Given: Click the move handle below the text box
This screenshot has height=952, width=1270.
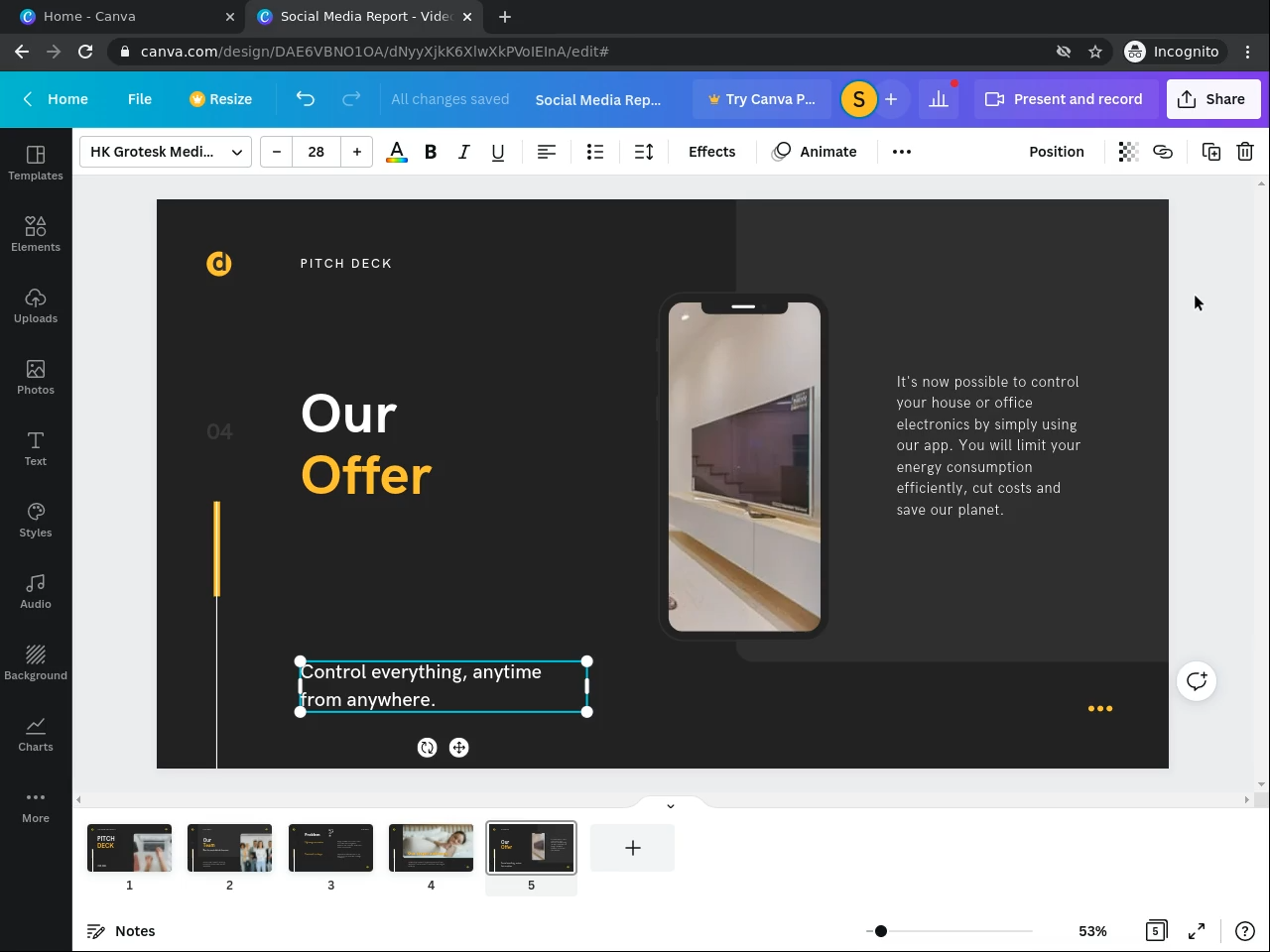Looking at the screenshot, I should click(x=459, y=748).
